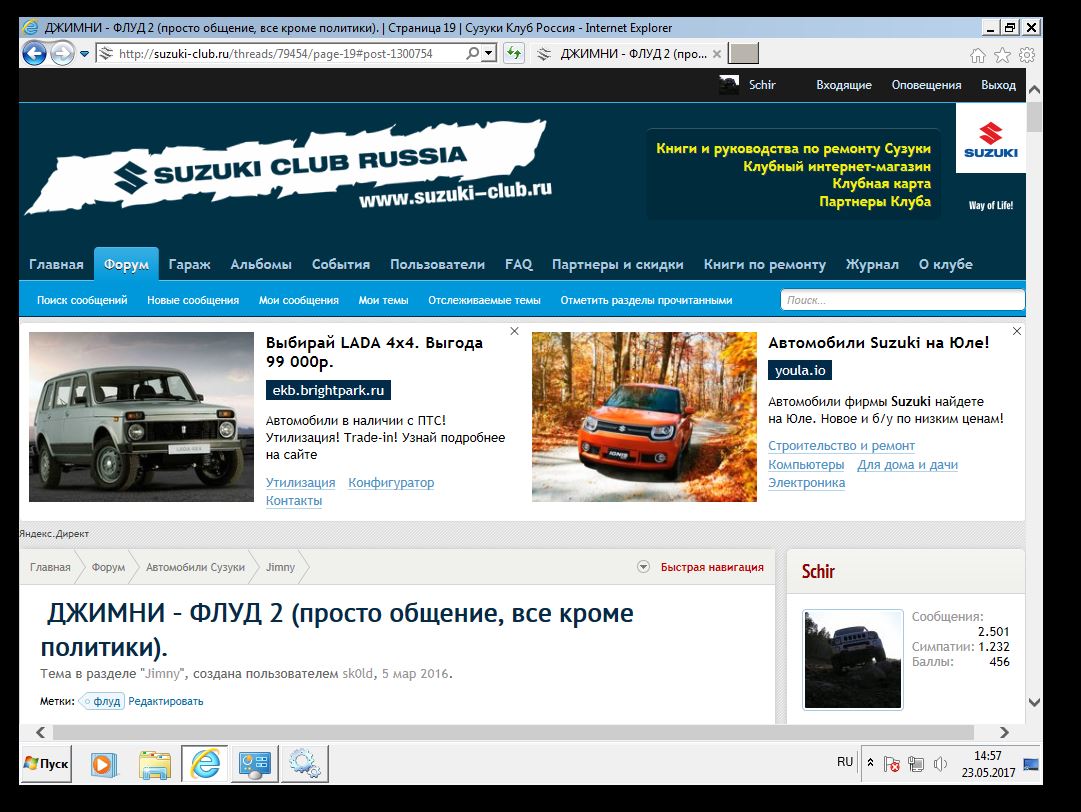The height and width of the screenshot is (812, 1081).
Task: Expand the address bar autocomplete dropdown
Action: 489,53
